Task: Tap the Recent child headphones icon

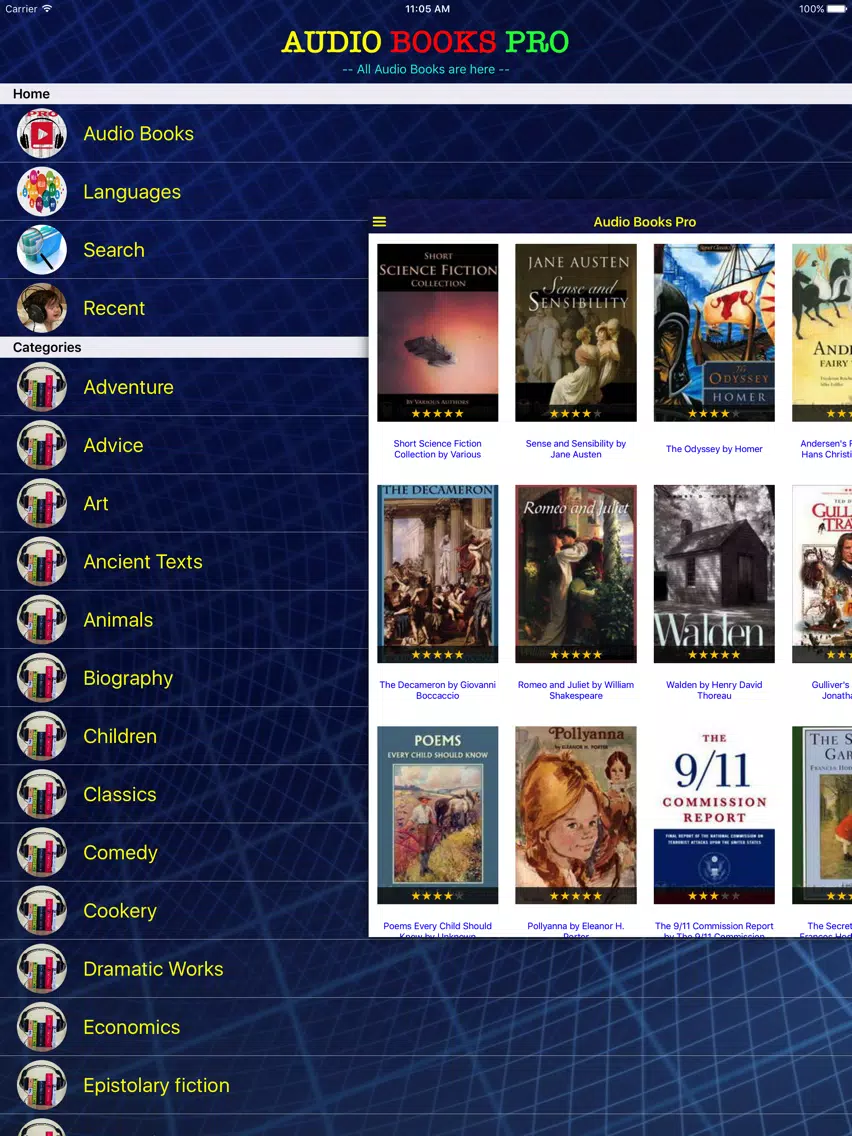Action: (x=42, y=308)
